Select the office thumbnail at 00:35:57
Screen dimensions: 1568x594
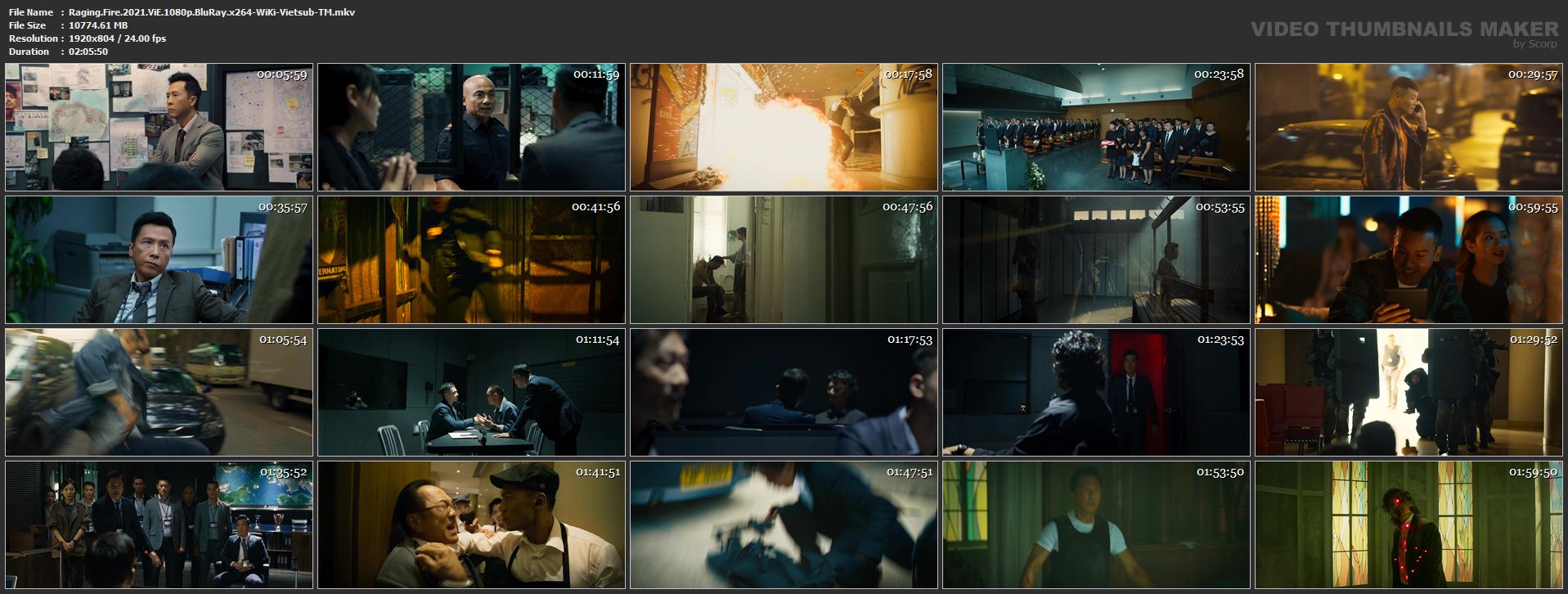coord(159,259)
